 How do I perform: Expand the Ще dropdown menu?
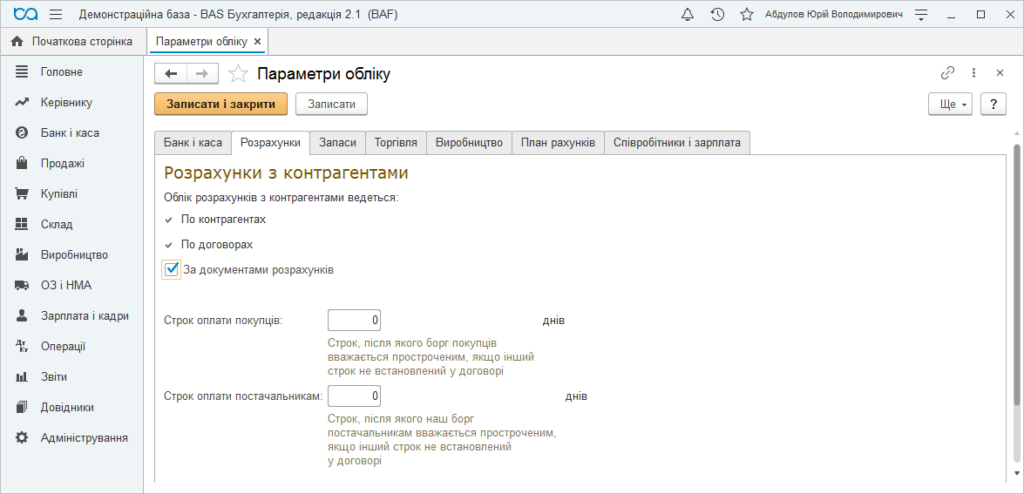[950, 104]
